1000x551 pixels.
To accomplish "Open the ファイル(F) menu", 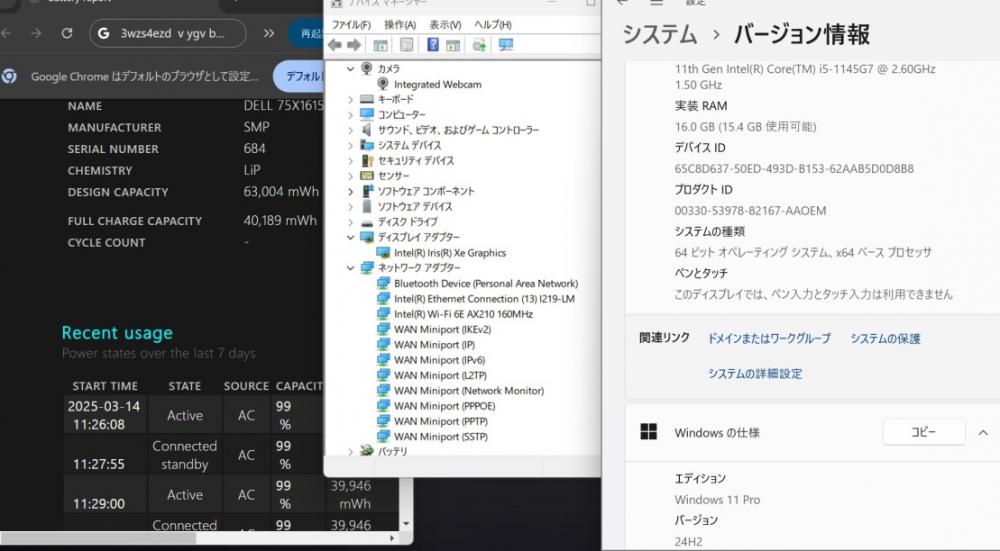I will click(351, 25).
